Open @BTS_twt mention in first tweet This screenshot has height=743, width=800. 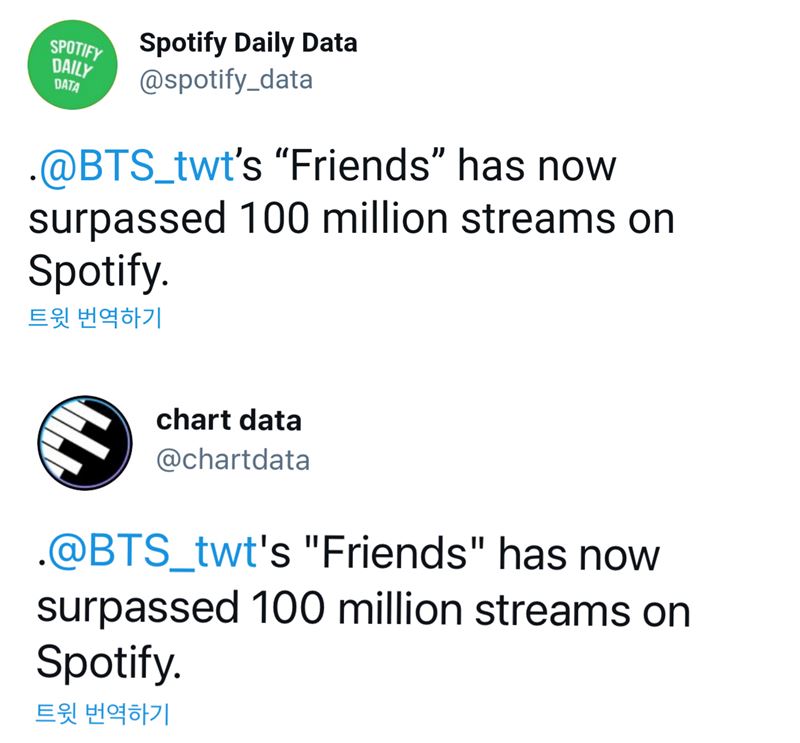tap(137, 166)
